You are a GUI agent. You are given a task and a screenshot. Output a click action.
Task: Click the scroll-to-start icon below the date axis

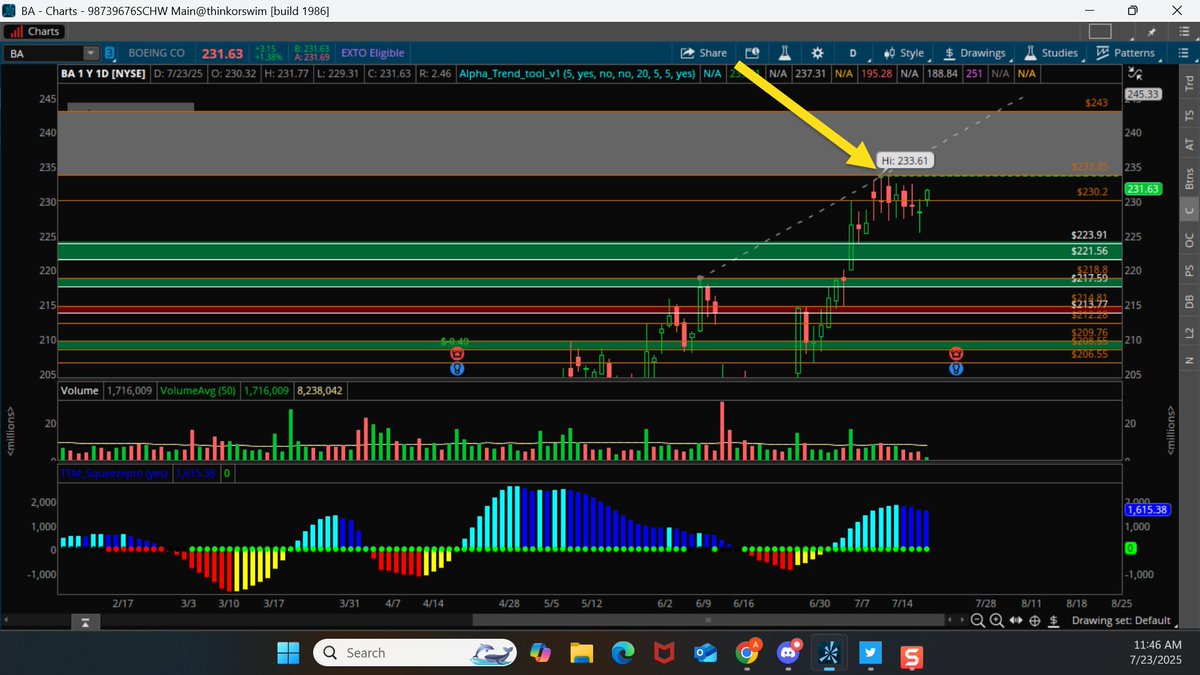pos(87,622)
